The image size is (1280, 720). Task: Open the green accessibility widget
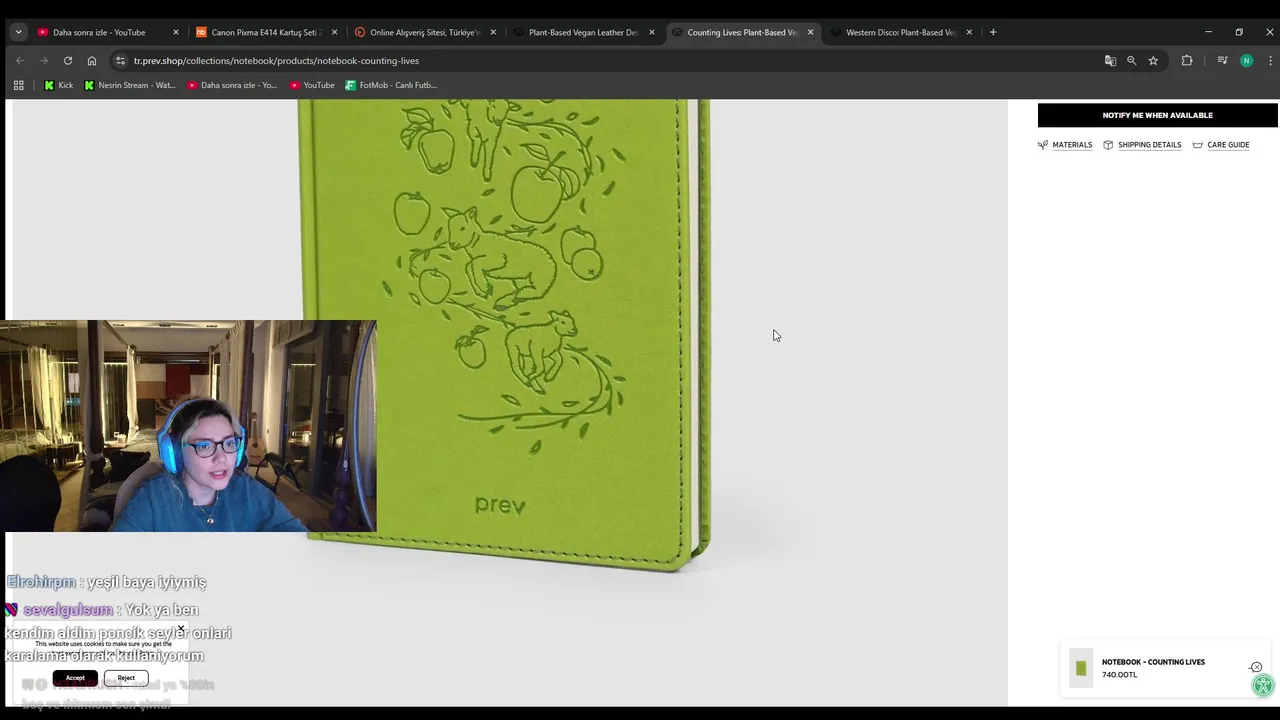click(x=1263, y=685)
